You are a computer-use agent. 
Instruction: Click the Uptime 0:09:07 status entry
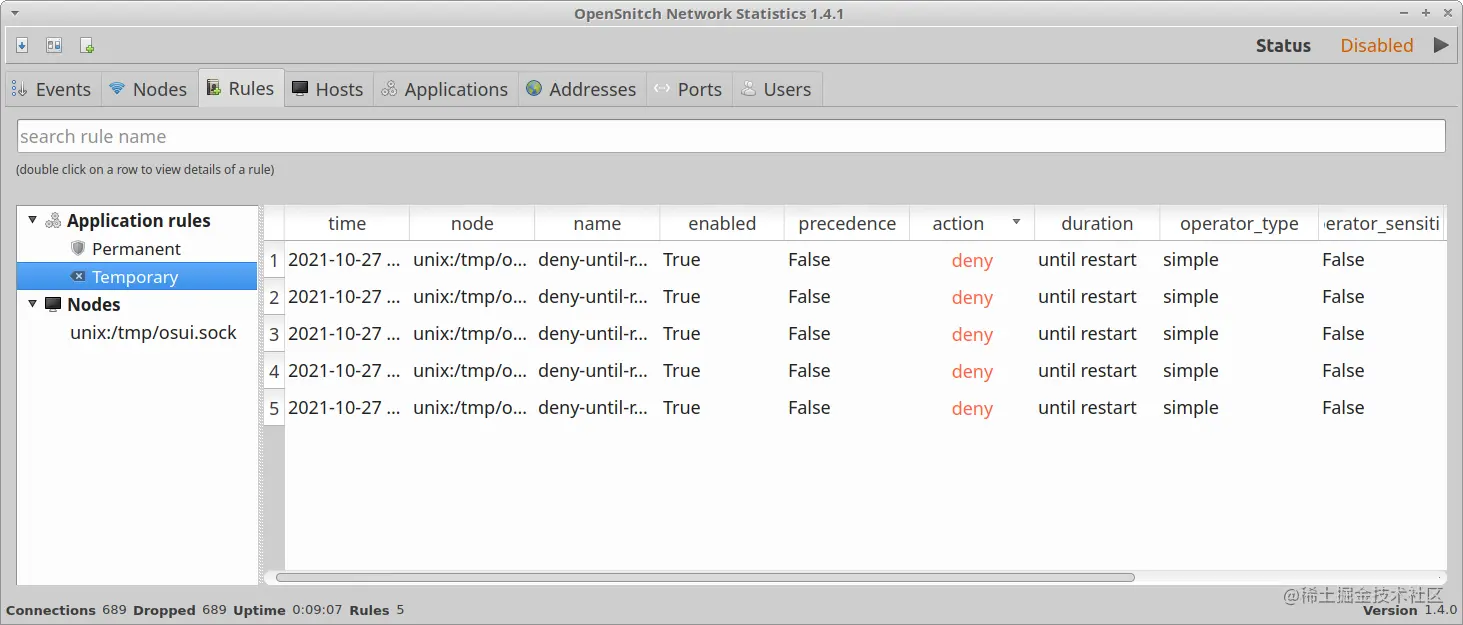pyautogui.click(x=288, y=610)
